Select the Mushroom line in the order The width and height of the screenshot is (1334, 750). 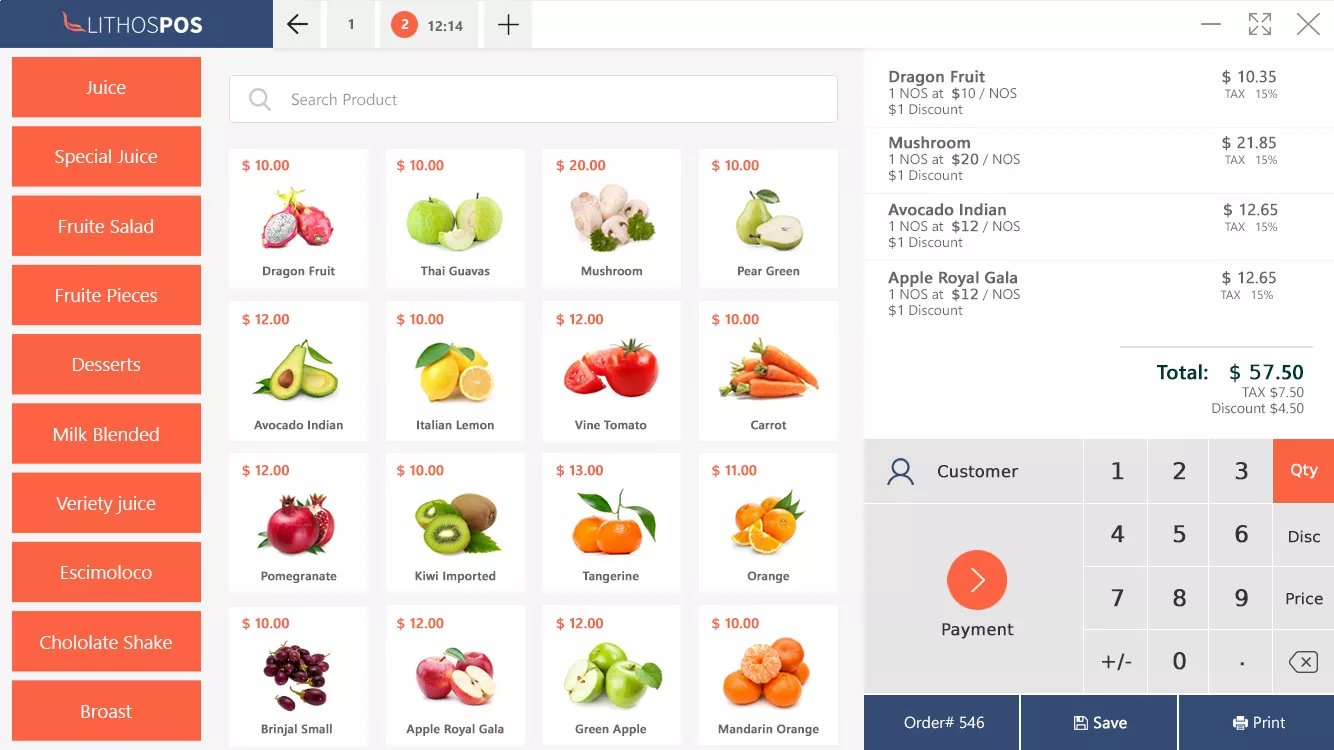coord(1098,160)
